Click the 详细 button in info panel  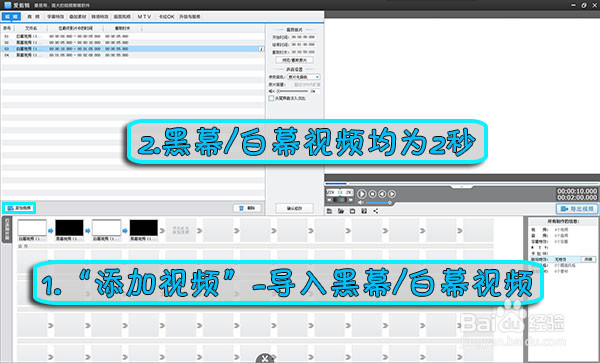pyautogui.click(x=588, y=259)
